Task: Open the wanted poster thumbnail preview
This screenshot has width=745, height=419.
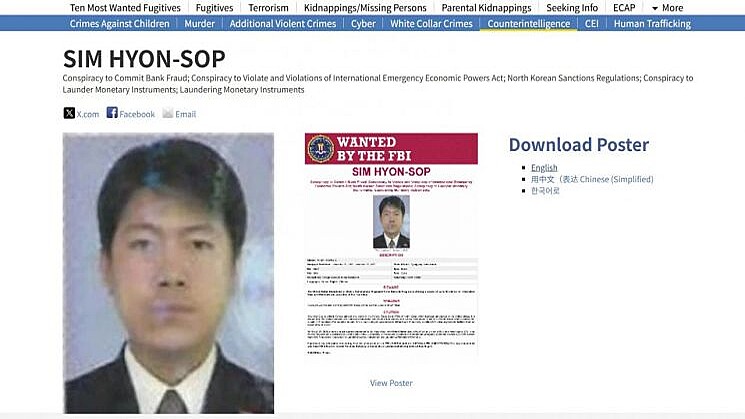Action: point(391,245)
